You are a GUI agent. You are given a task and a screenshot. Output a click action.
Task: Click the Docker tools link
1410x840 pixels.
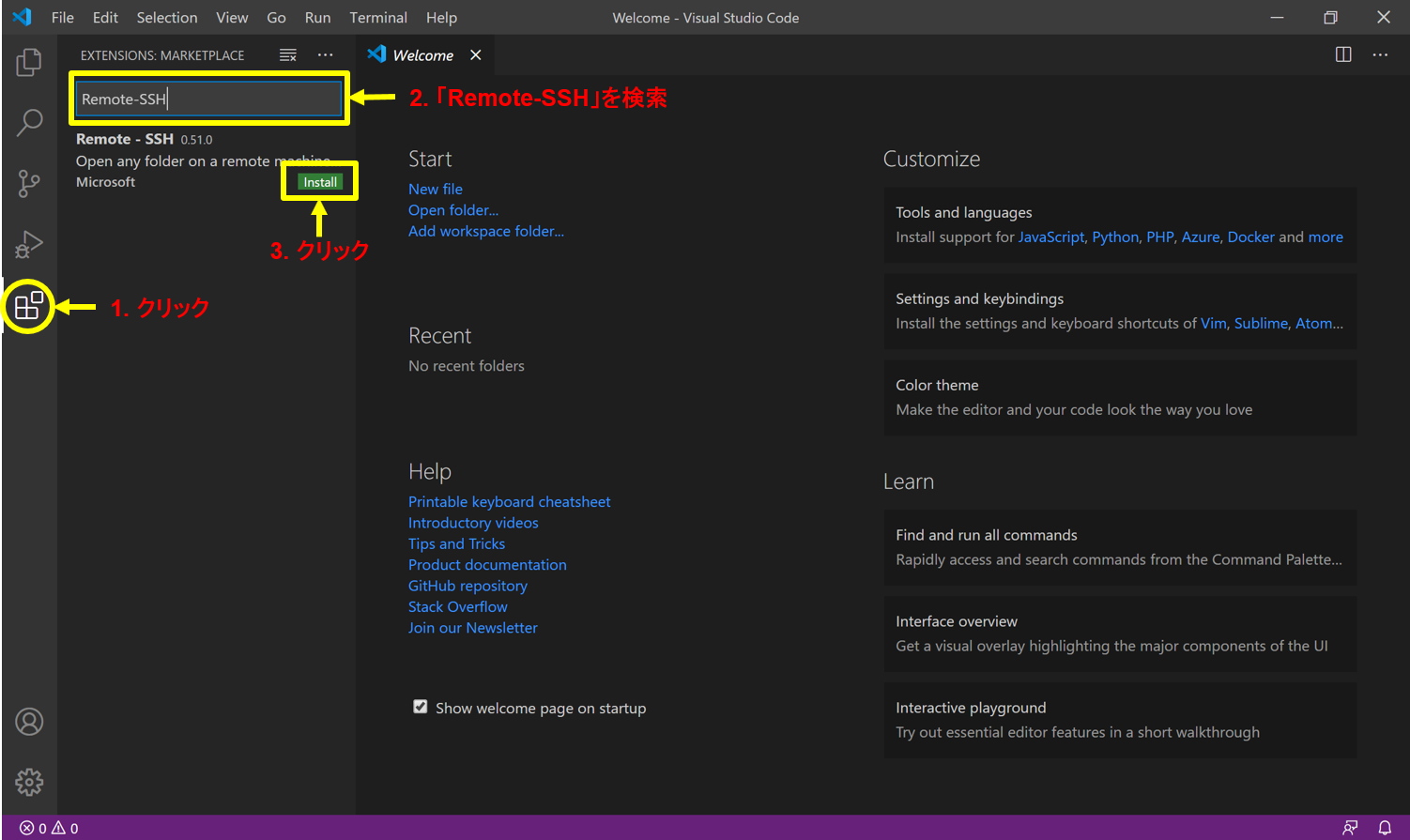1251,237
